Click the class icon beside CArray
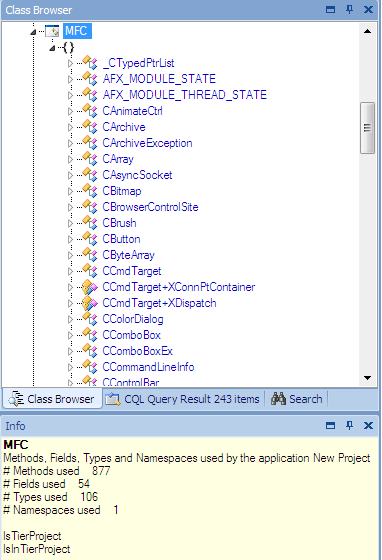Viewport: 382px width, 560px height. pyautogui.click(x=89, y=159)
